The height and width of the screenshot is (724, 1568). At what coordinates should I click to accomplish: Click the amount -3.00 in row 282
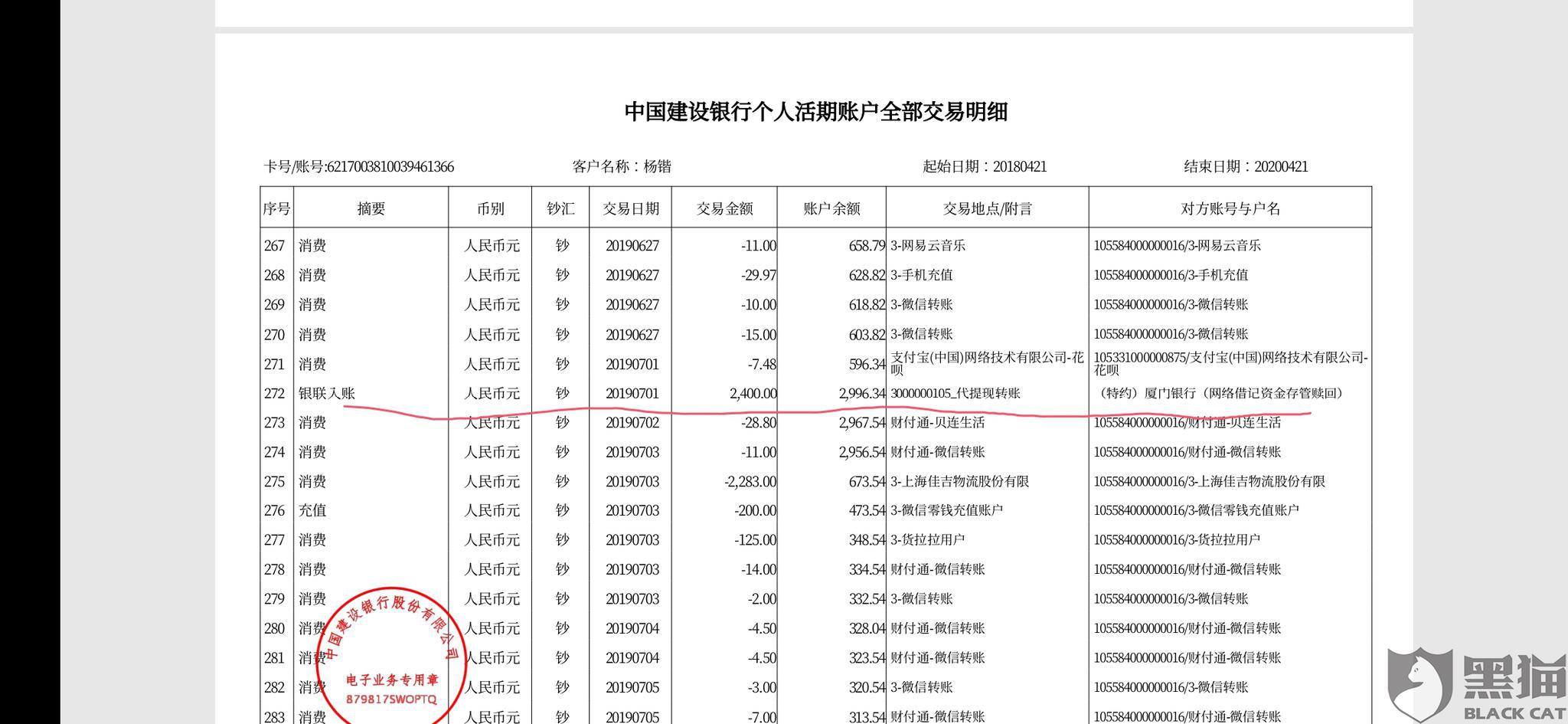[762, 688]
